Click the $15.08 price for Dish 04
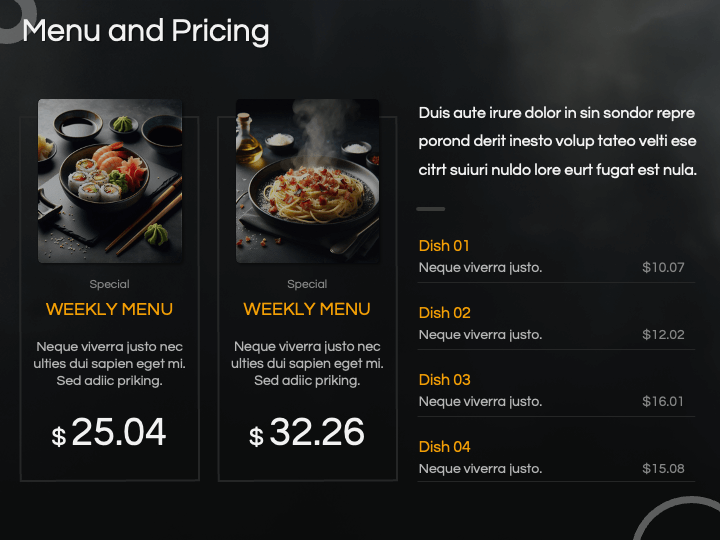720x540 pixels. (663, 468)
